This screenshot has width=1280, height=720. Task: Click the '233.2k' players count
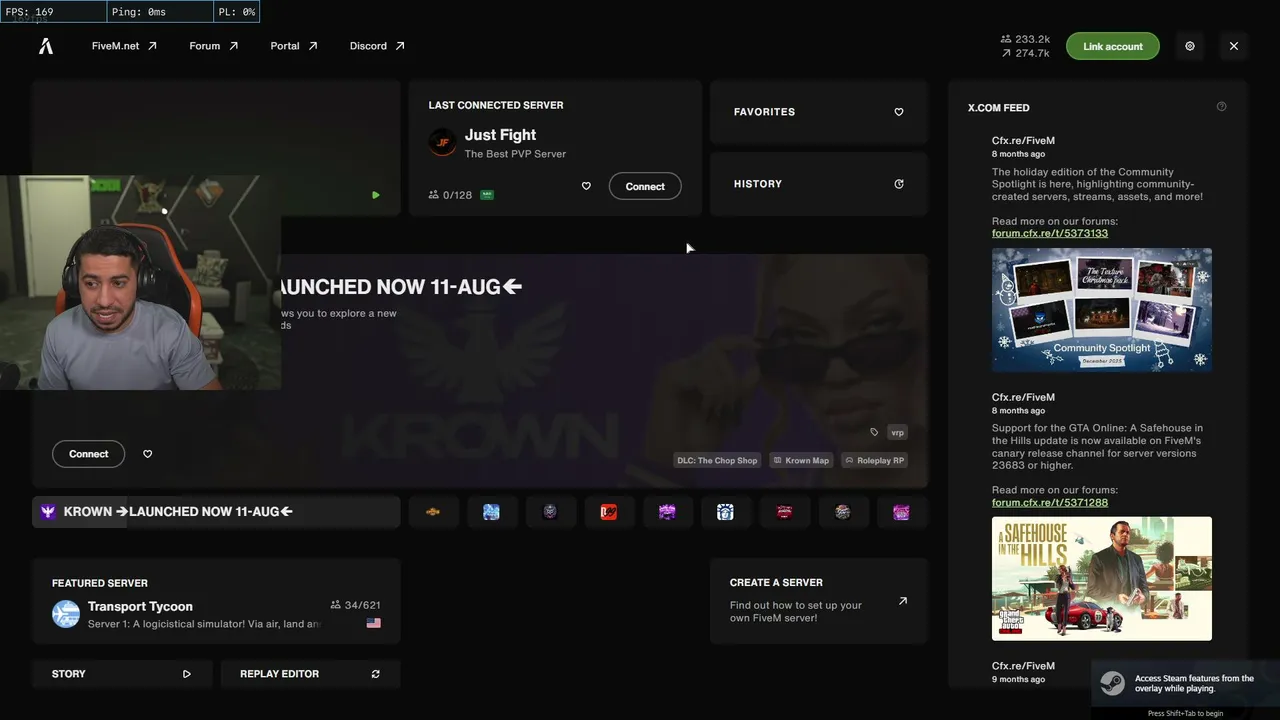click(x=1033, y=39)
